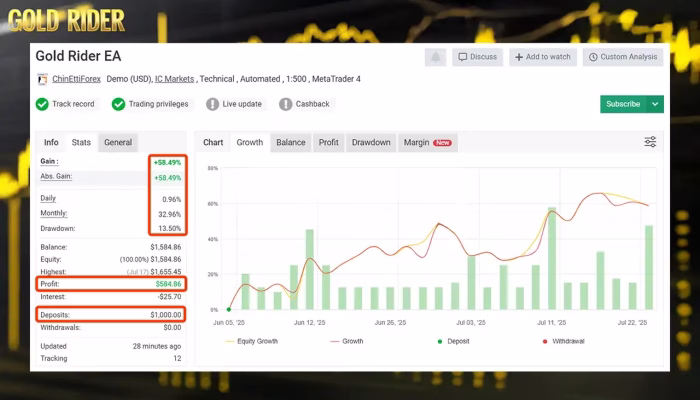Click the Jun 26, '25 axis label
This screenshot has width=700, height=400.
(x=390, y=322)
